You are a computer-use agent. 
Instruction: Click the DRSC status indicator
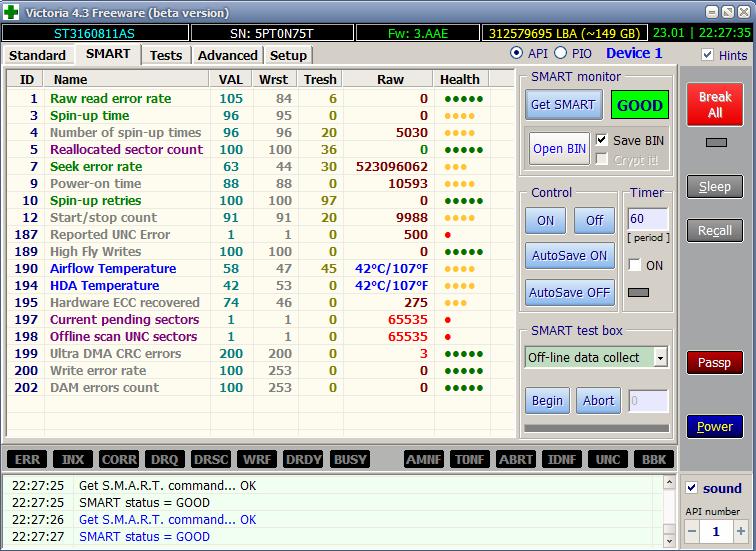tap(211, 459)
